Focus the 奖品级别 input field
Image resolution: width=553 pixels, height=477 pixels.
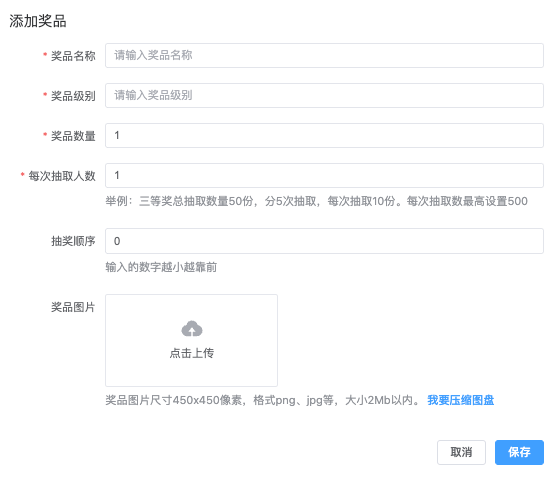click(324, 95)
